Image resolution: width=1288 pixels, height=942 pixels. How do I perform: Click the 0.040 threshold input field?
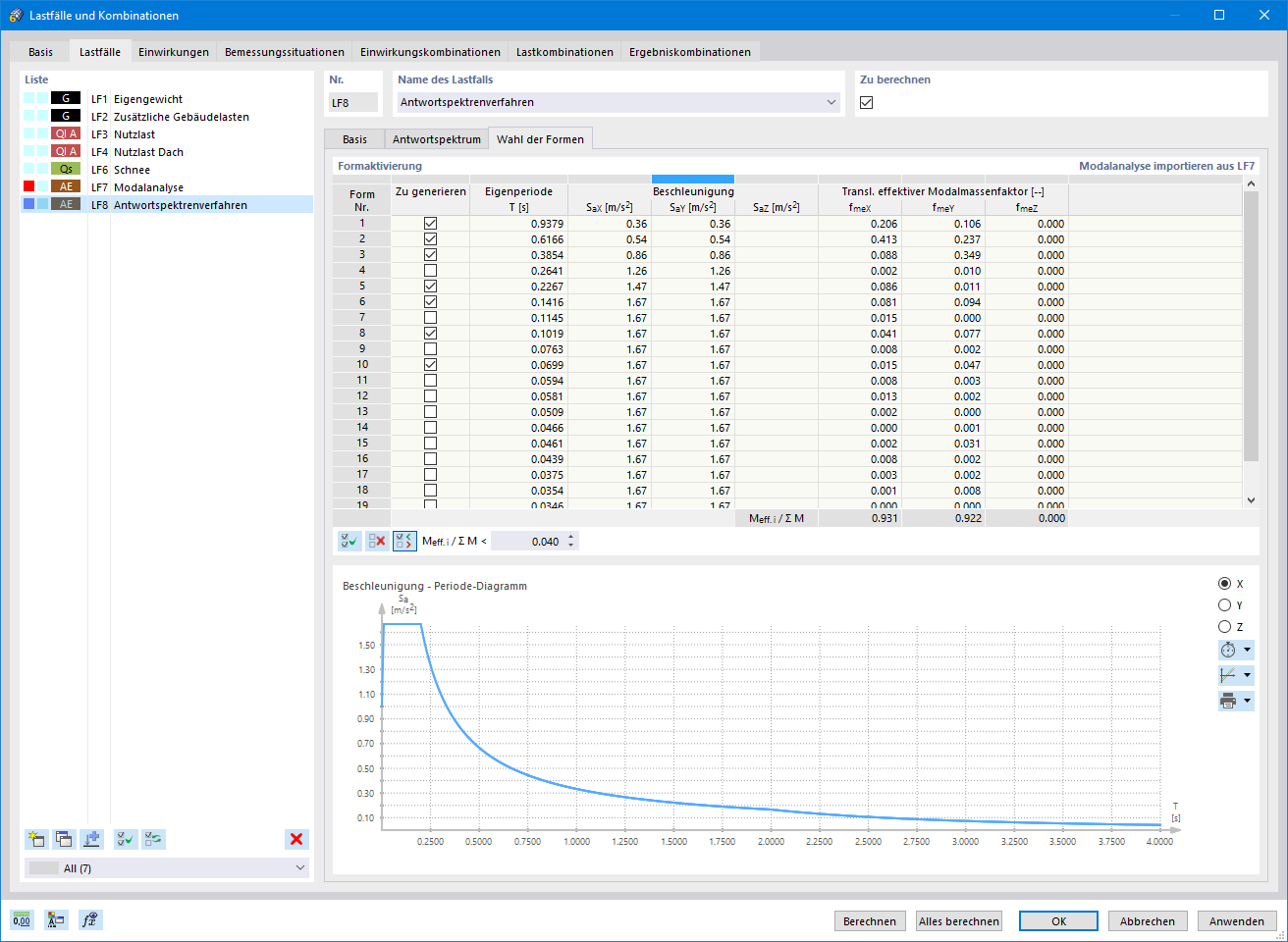(x=528, y=541)
